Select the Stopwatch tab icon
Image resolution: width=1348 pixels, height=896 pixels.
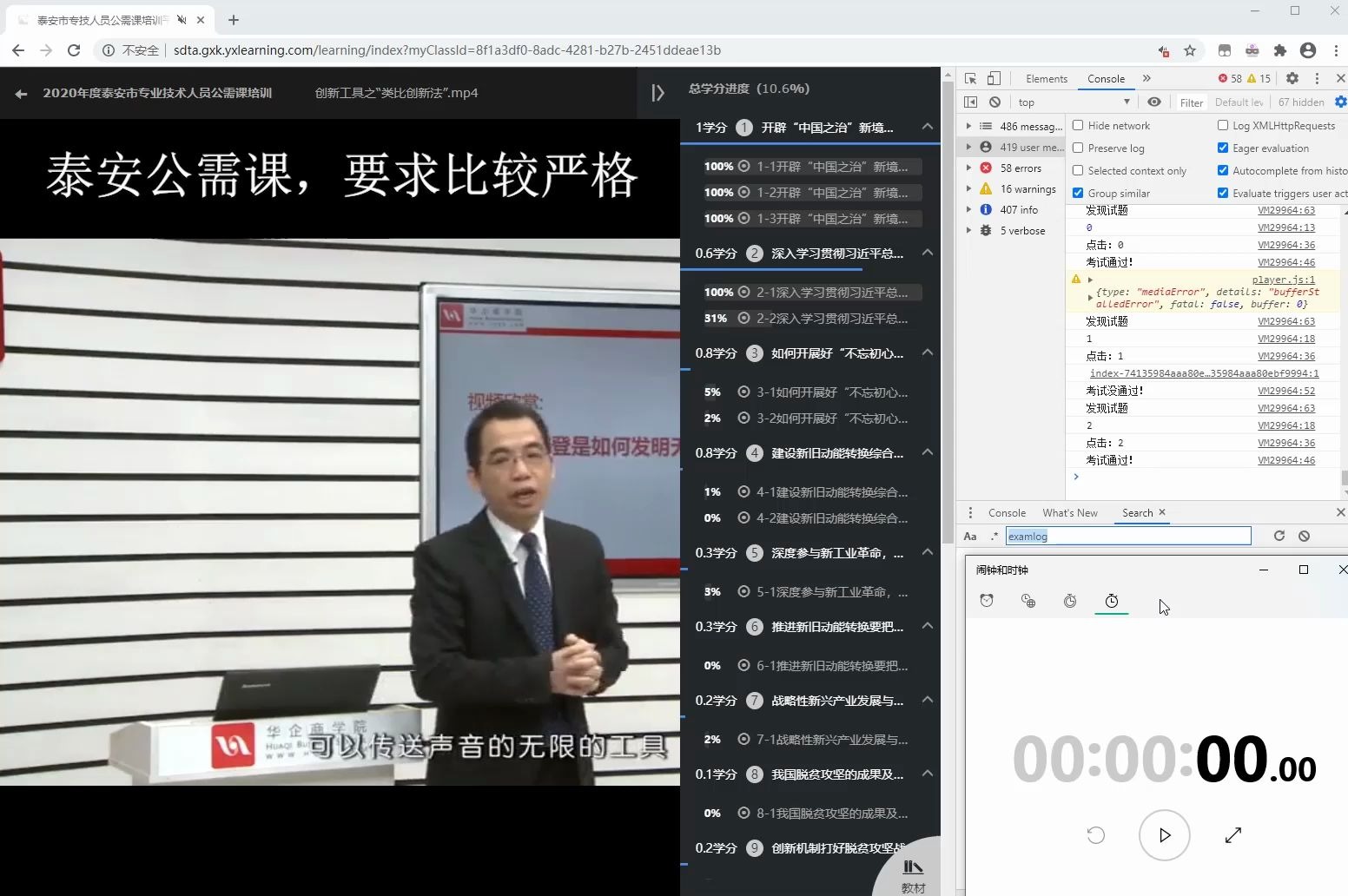tap(1112, 601)
